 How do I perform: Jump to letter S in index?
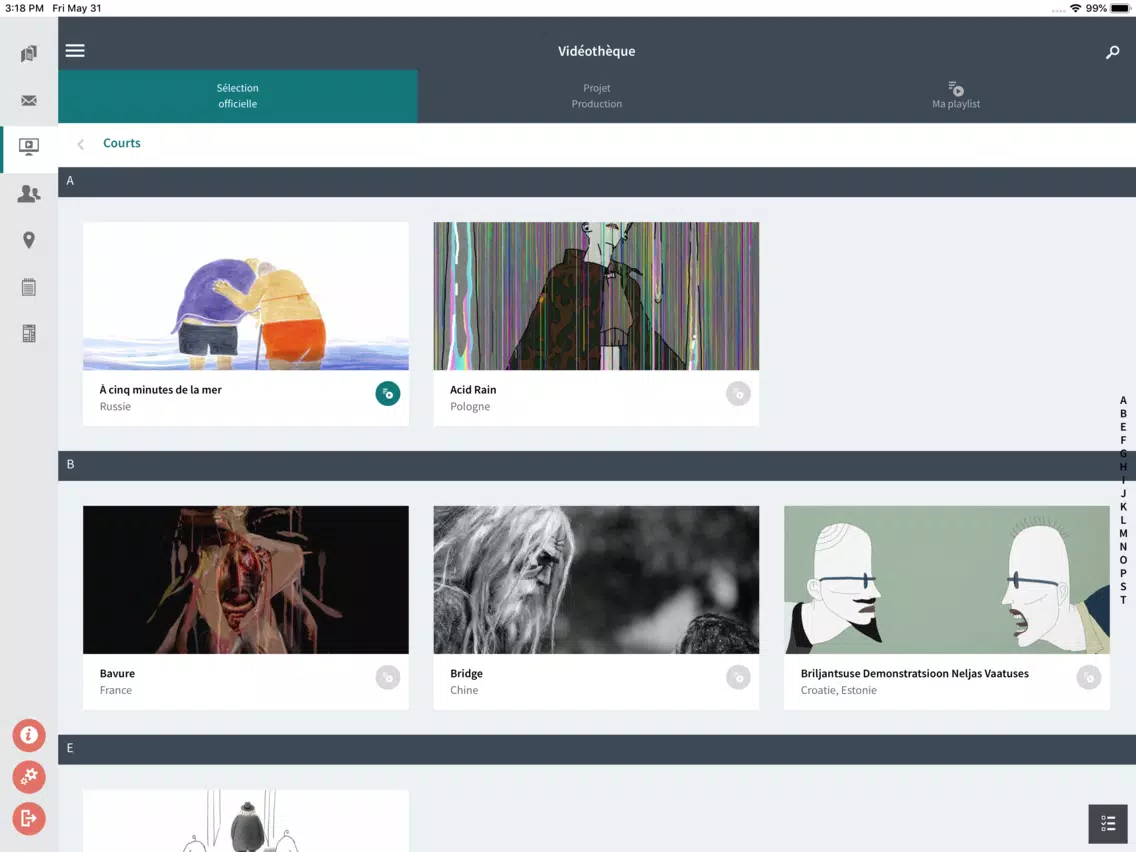pyautogui.click(x=1123, y=587)
